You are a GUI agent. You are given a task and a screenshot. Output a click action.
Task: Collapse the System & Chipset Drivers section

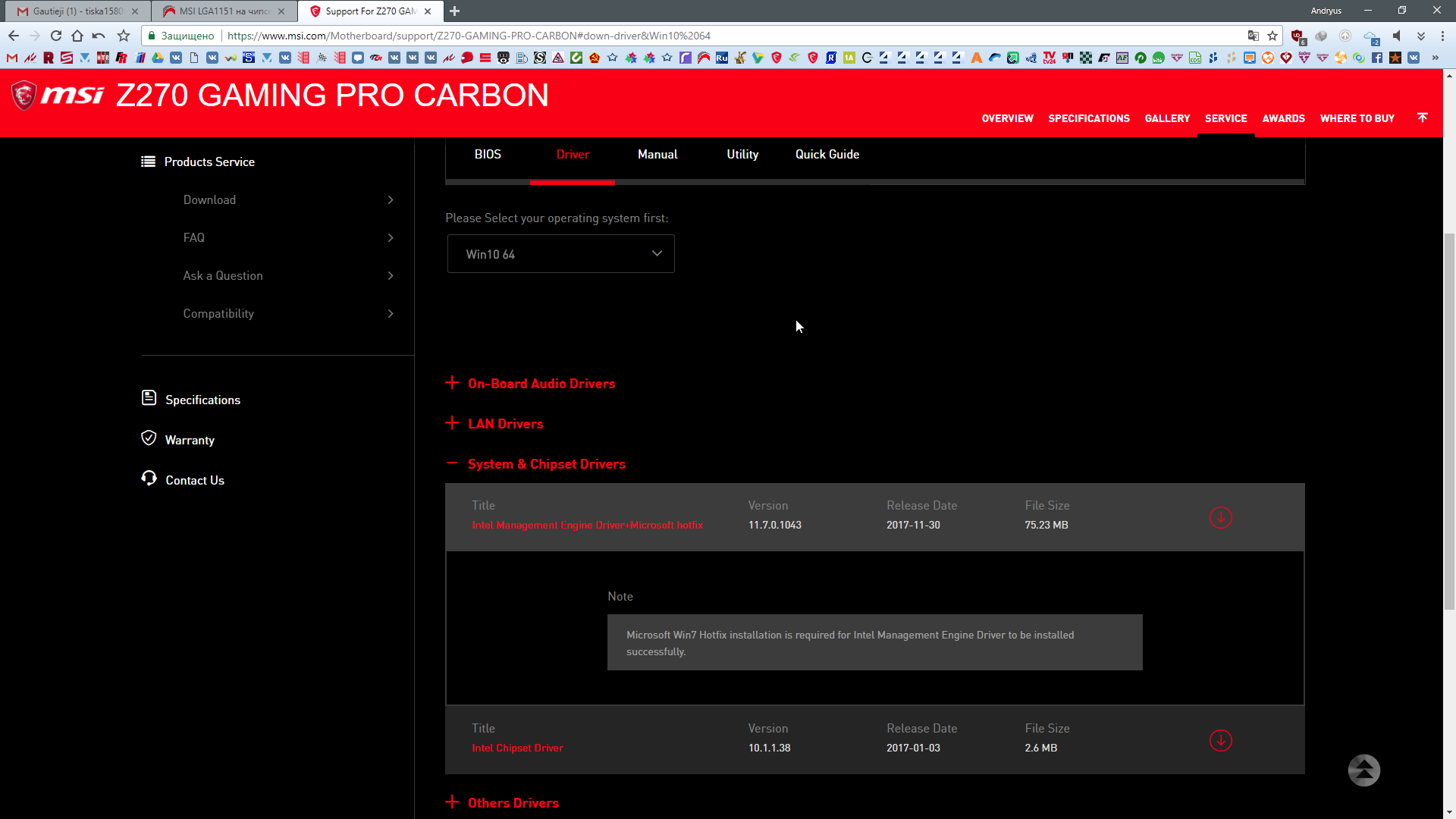(546, 464)
